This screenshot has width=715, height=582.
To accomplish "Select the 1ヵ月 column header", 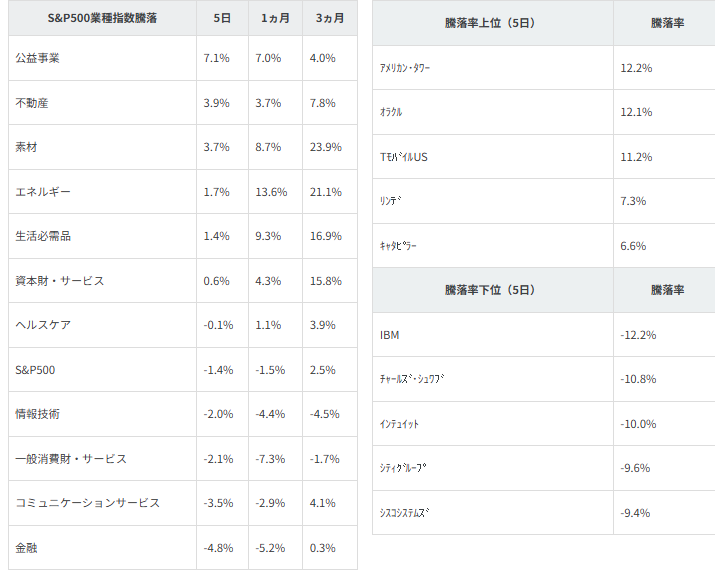I will pyautogui.click(x=275, y=19).
